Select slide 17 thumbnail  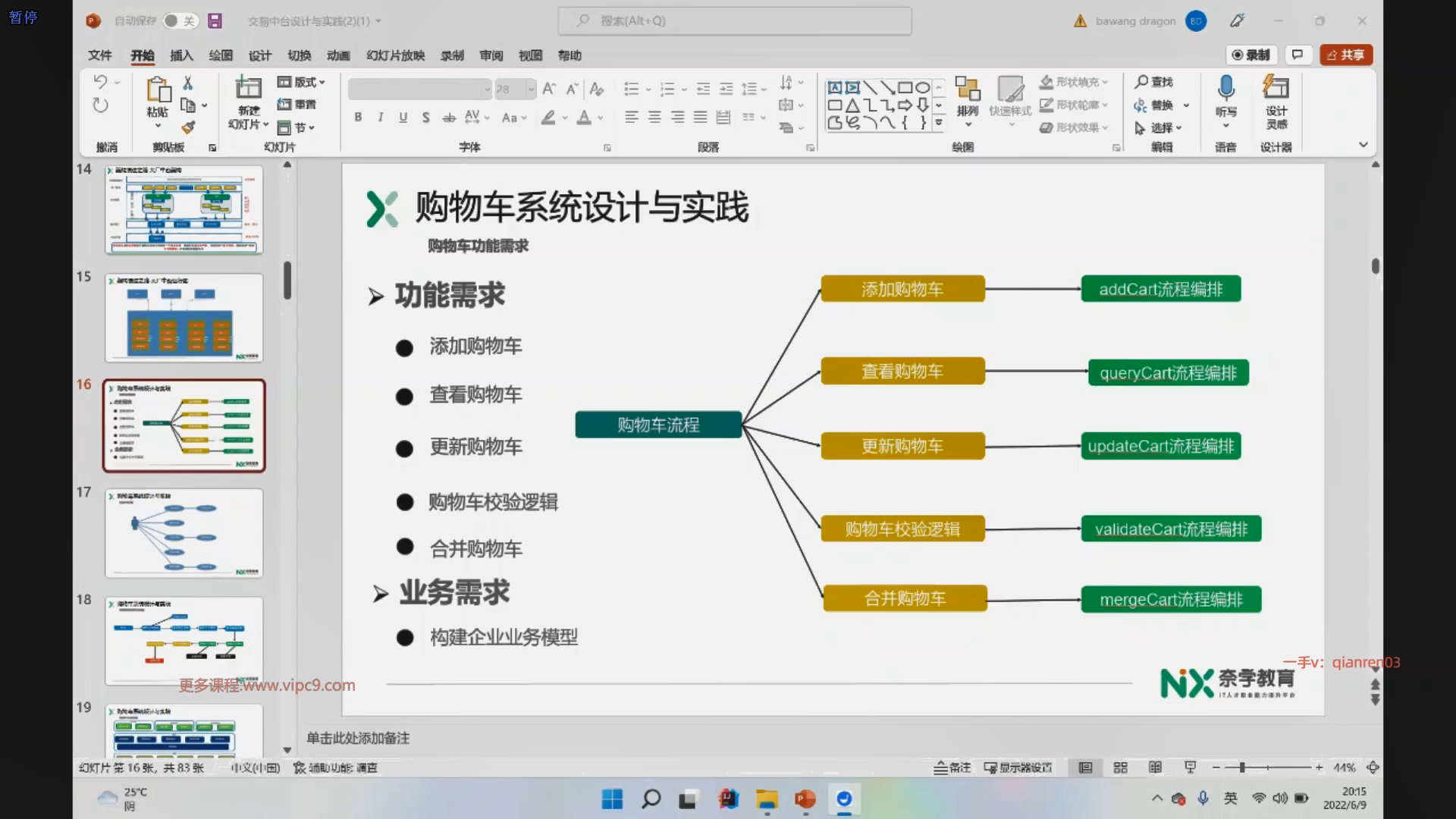point(184,532)
